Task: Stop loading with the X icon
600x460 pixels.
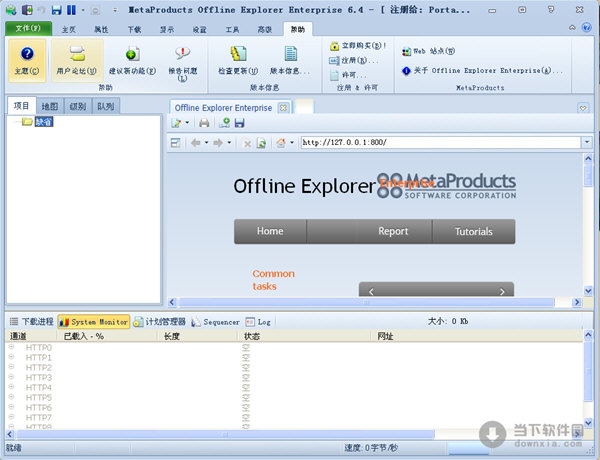Action: [x=247, y=144]
